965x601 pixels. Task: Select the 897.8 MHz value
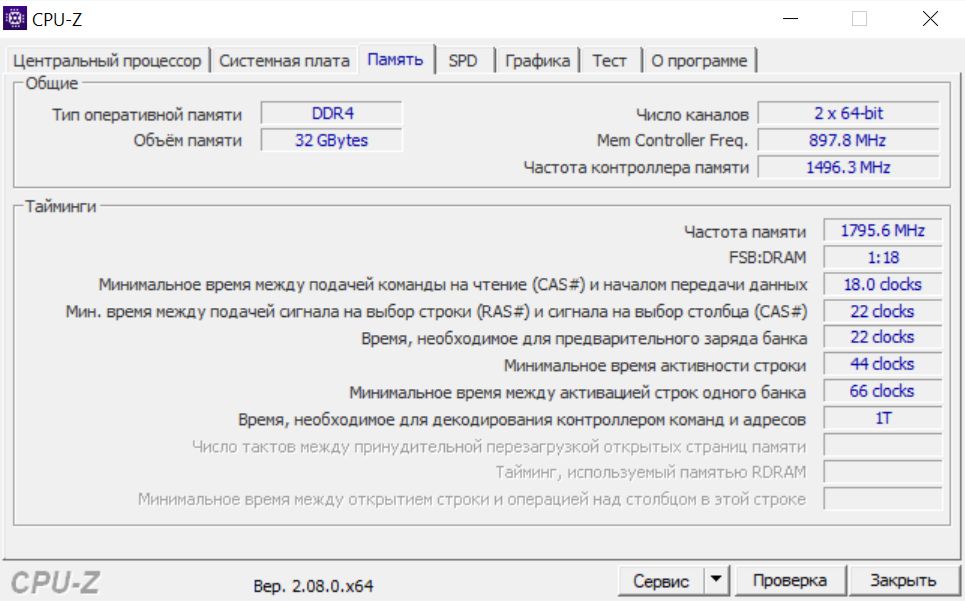849,140
